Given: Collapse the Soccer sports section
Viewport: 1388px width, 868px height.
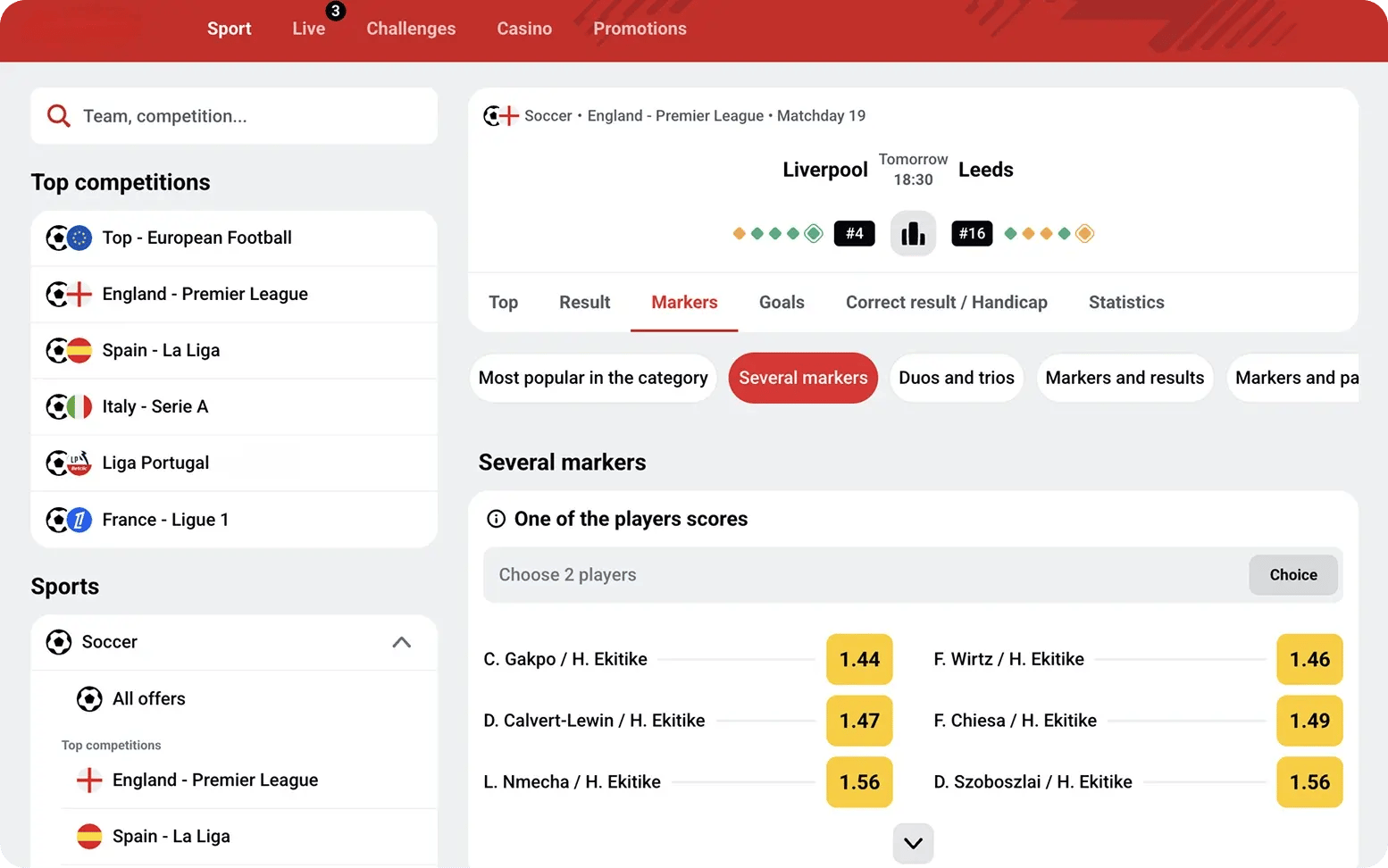Looking at the screenshot, I should click(402, 642).
